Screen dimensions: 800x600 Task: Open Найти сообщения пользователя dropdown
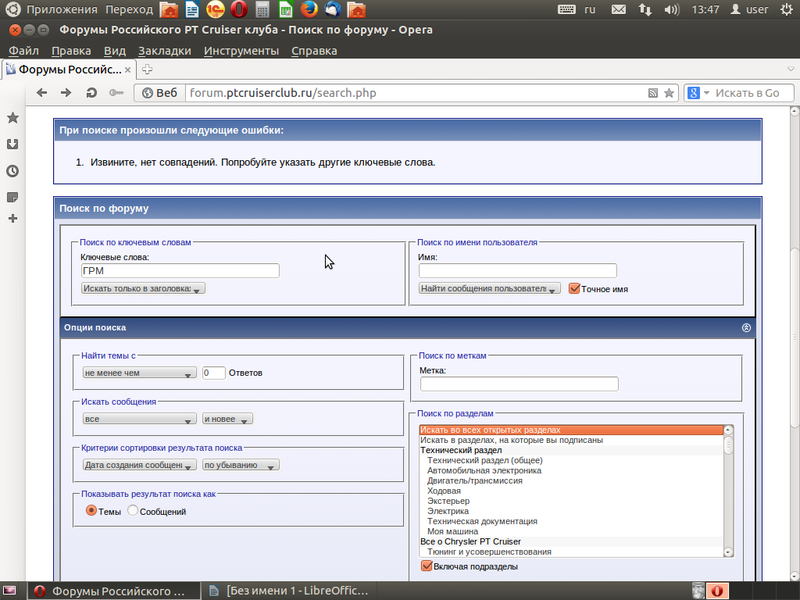click(x=489, y=288)
